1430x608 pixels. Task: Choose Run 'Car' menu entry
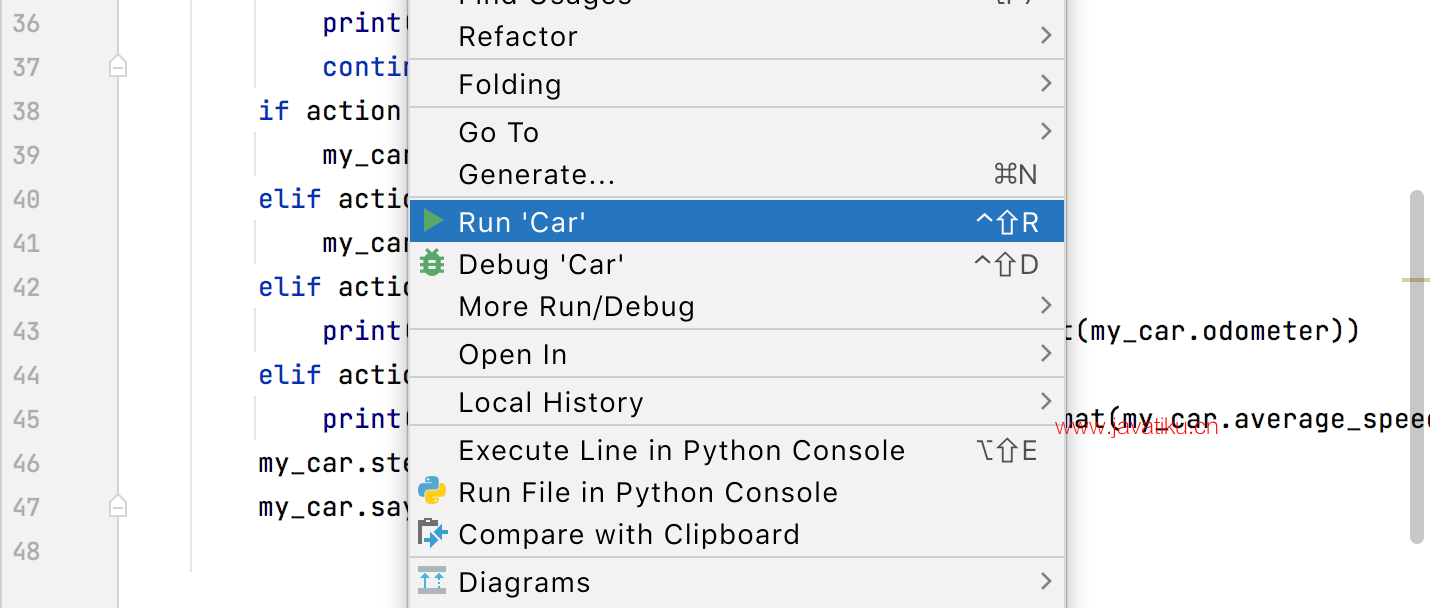pyautogui.click(x=737, y=221)
